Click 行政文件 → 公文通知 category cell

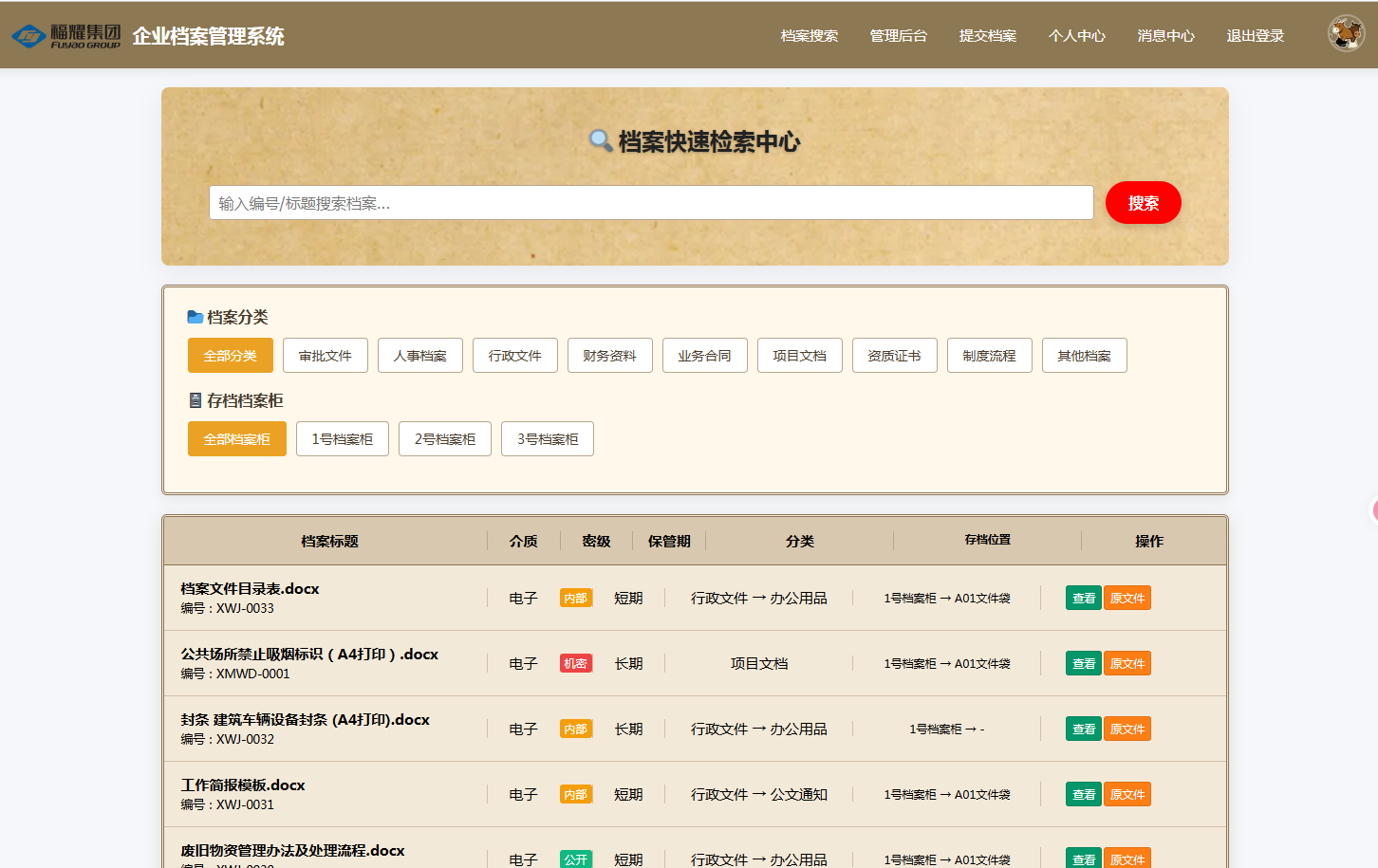coord(759,795)
